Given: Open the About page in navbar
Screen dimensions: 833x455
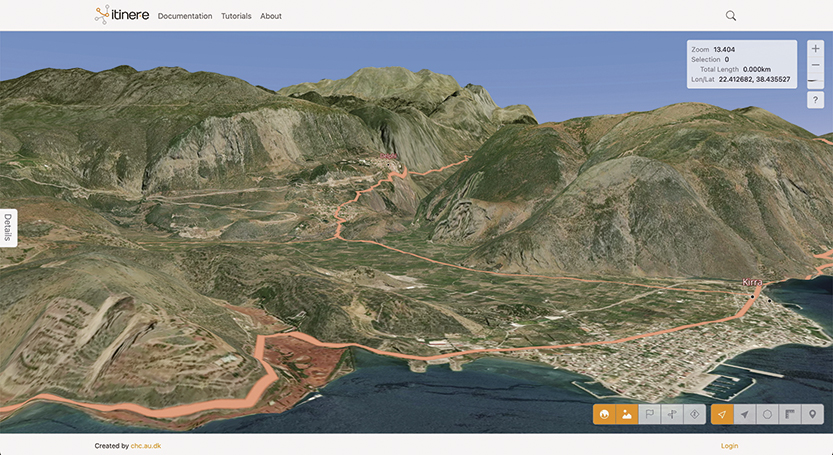Looking at the screenshot, I should click(x=271, y=16).
